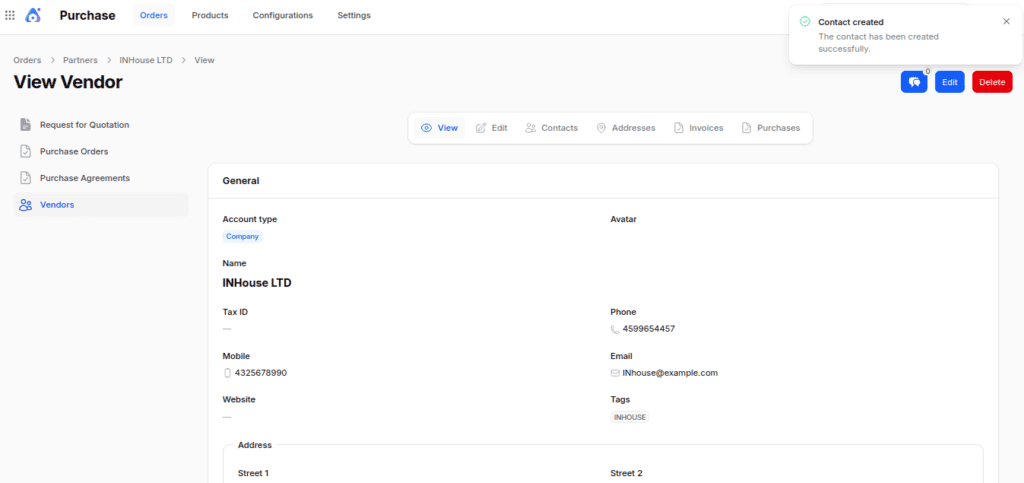
Task: Open the chatter messages icon button
Action: point(914,82)
